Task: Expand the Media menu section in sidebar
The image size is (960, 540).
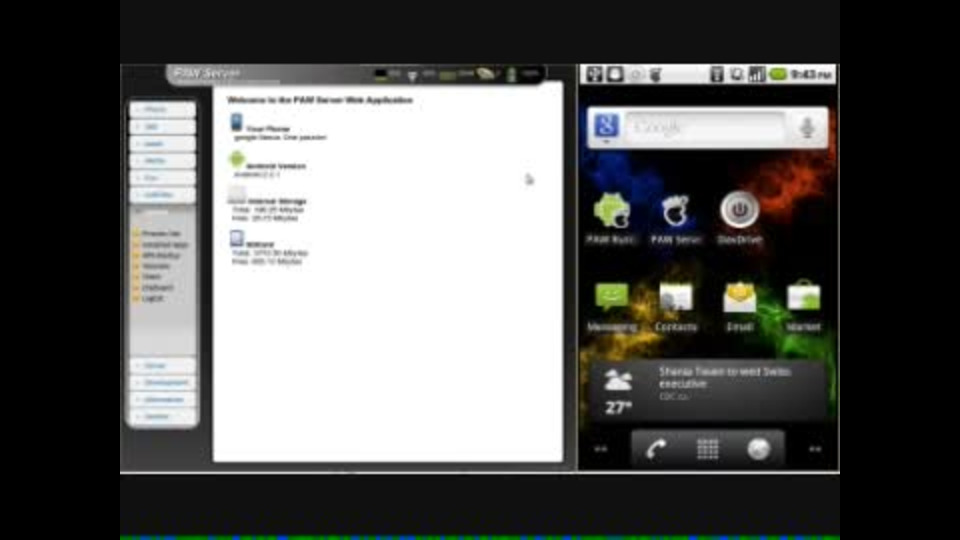Action: coord(163,161)
